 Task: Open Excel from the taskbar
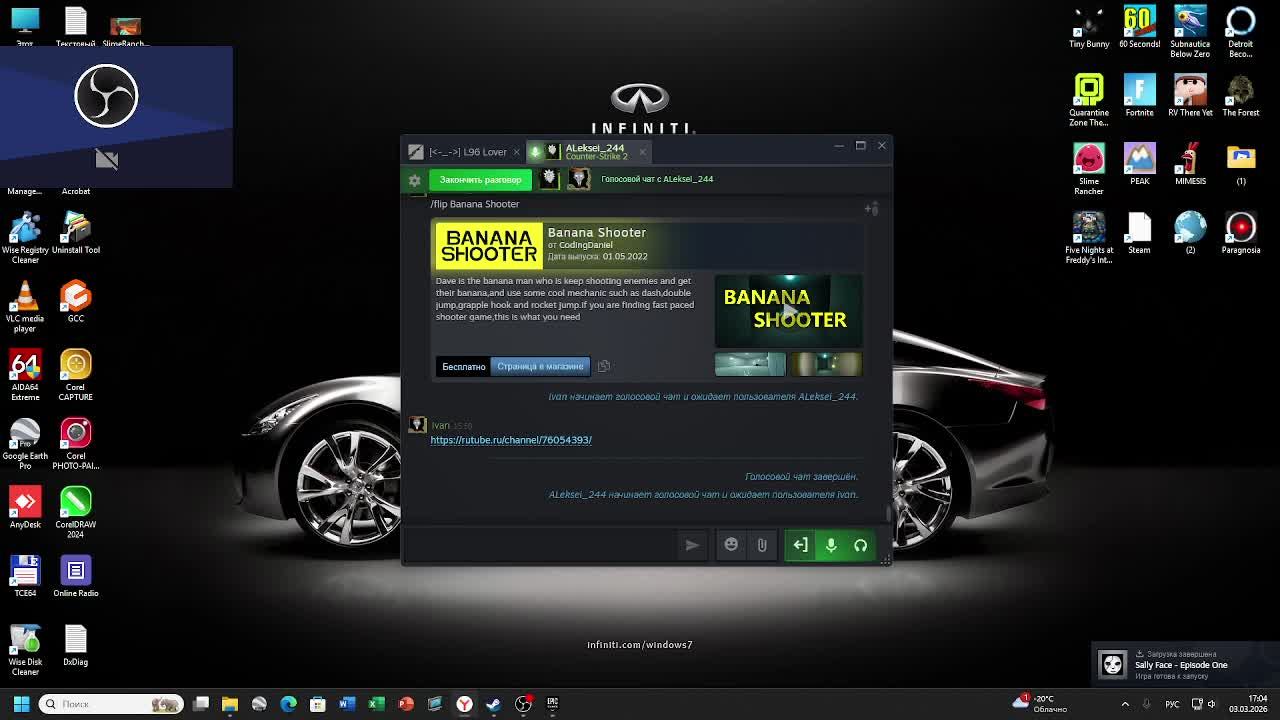coord(376,704)
